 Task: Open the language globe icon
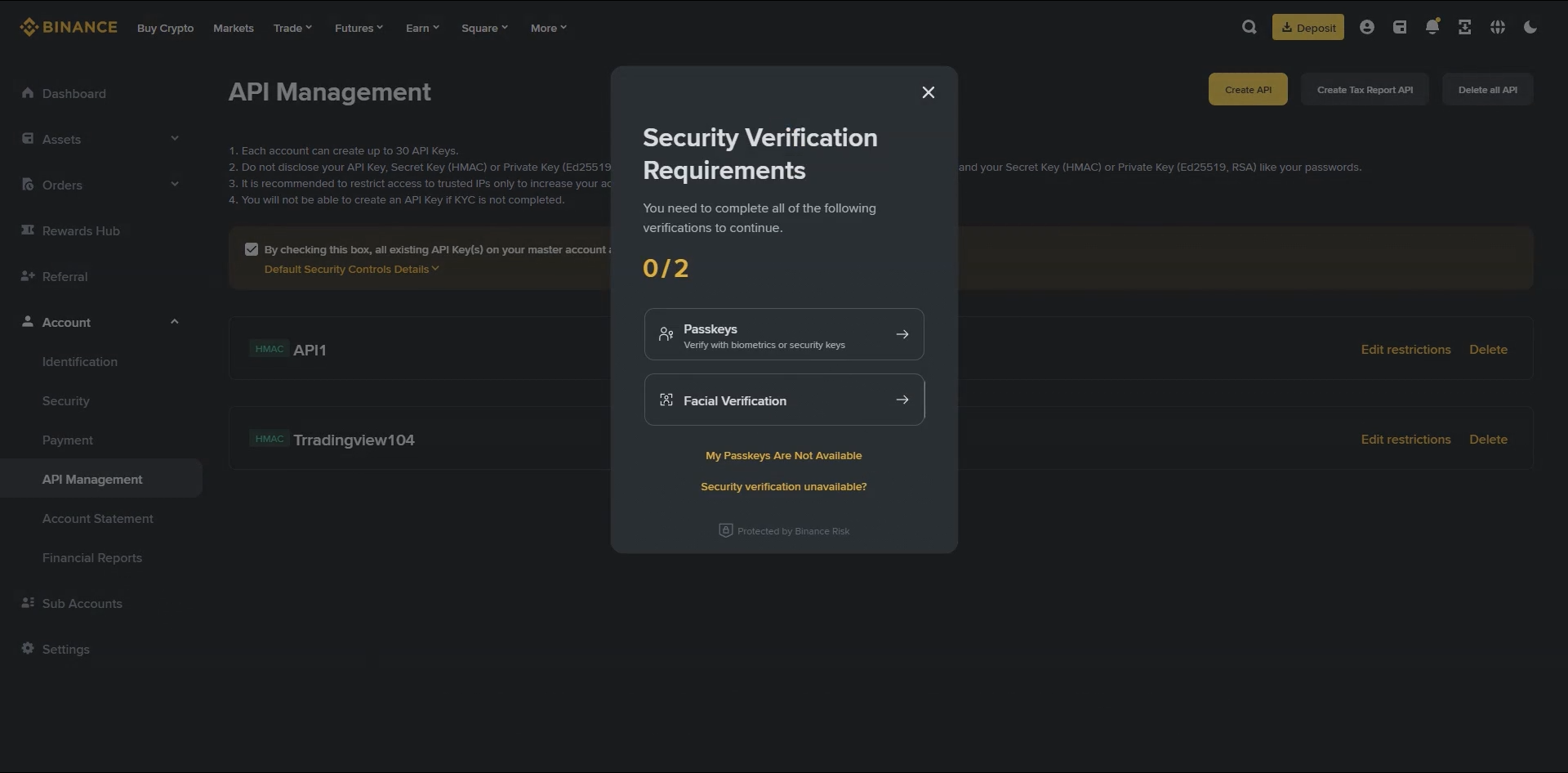1498,27
